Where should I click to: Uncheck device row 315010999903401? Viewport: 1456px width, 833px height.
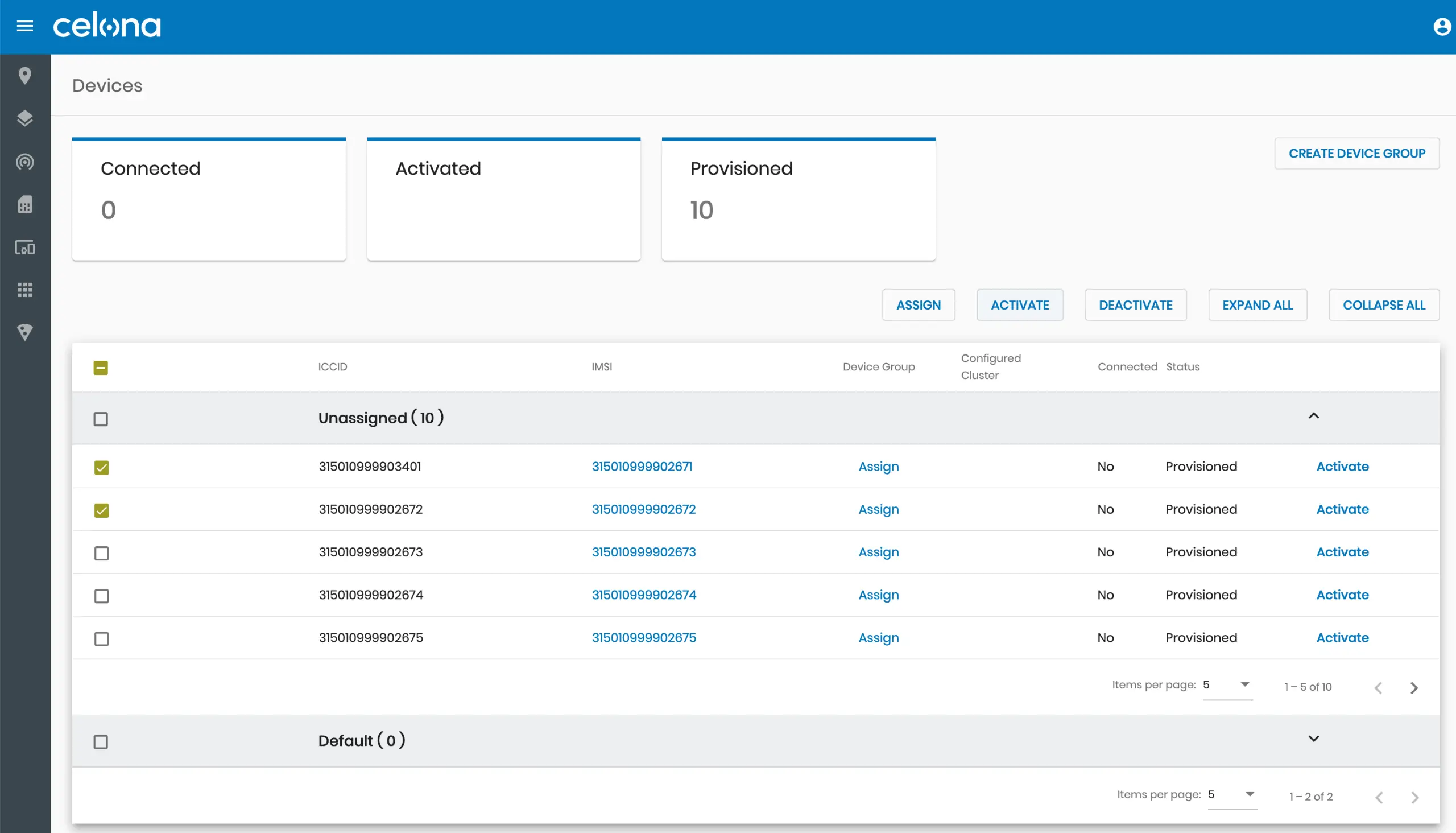pos(101,468)
